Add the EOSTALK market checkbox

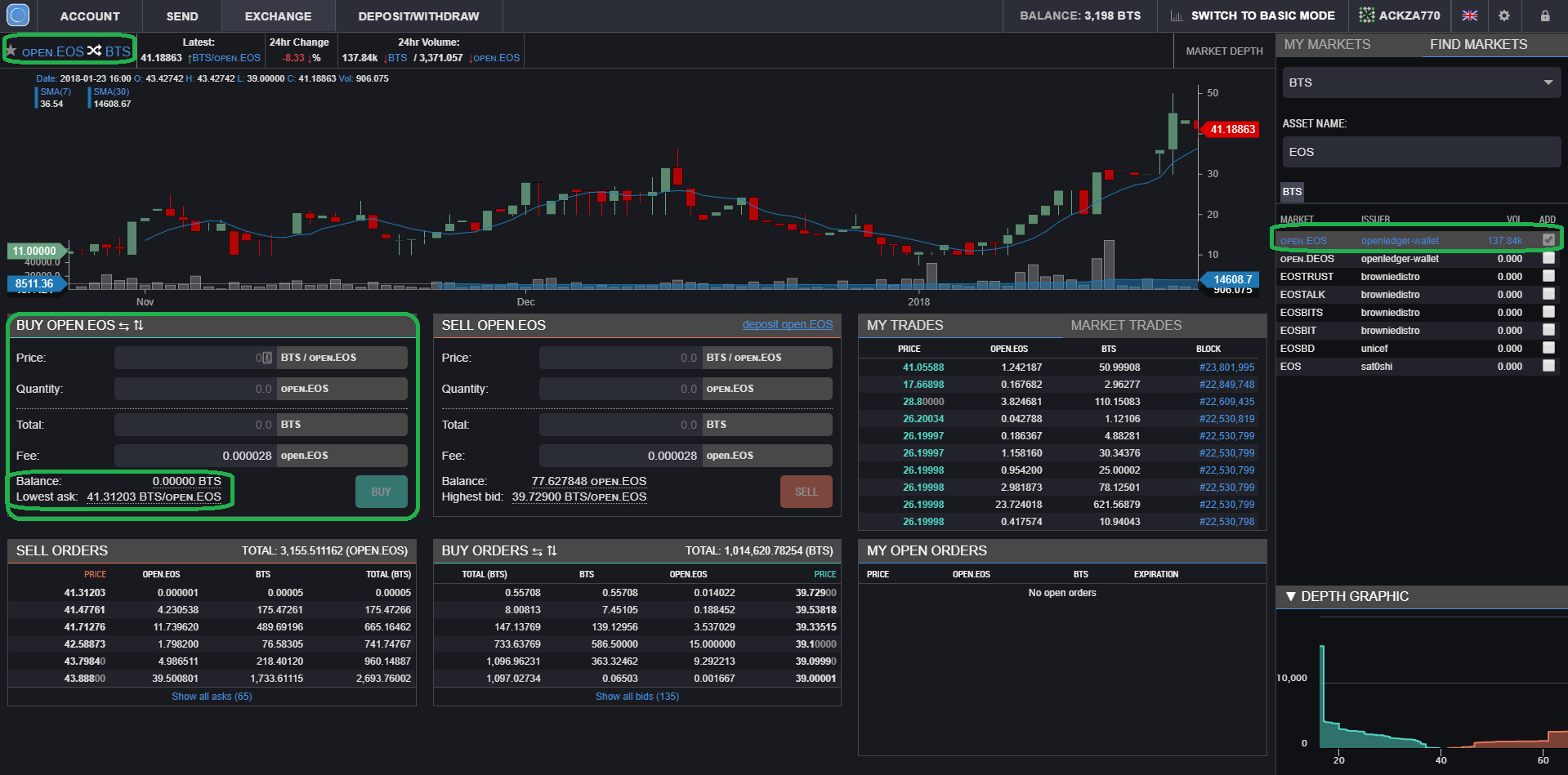pos(1548,294)
